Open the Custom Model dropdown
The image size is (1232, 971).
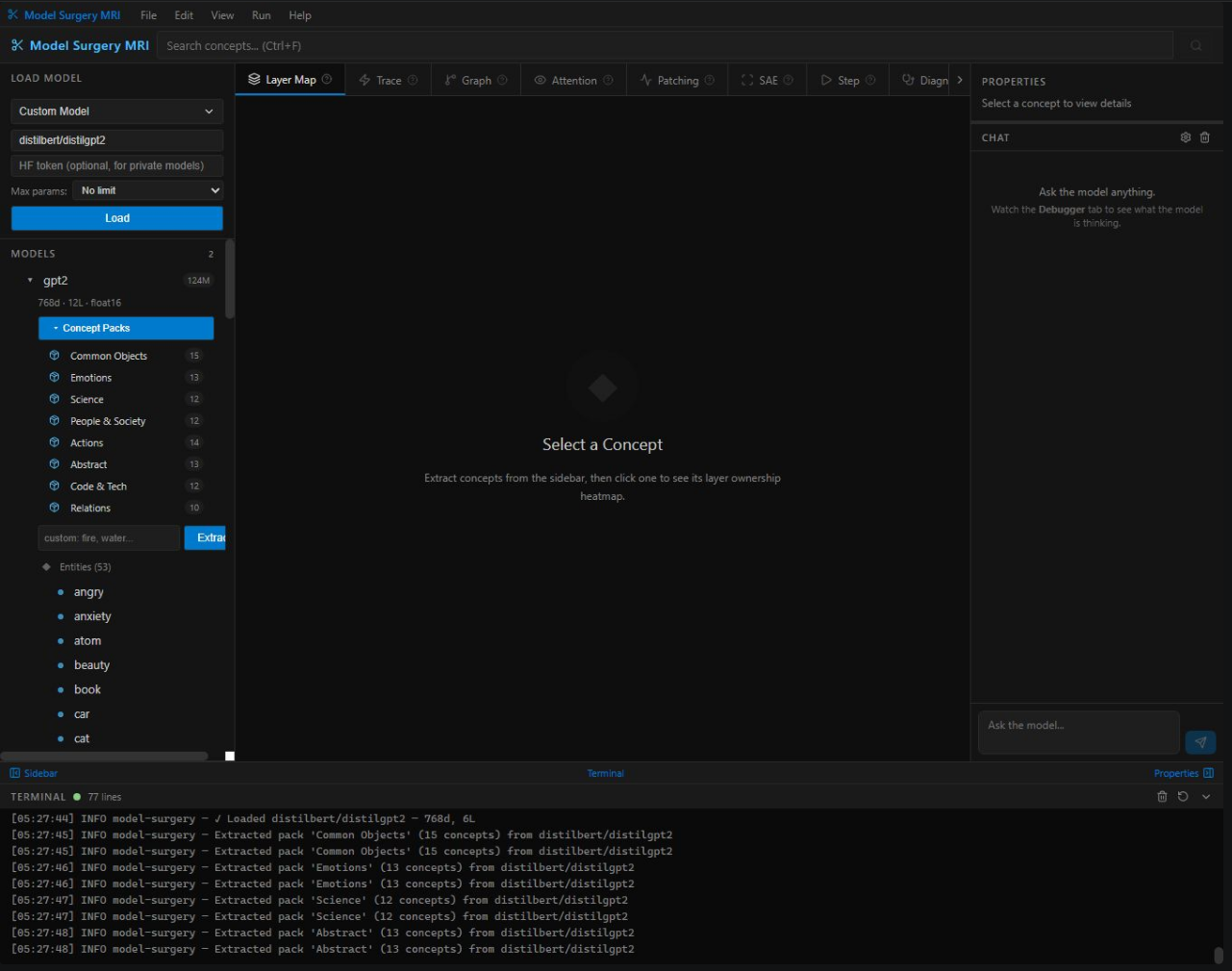(x=116, y=112)
